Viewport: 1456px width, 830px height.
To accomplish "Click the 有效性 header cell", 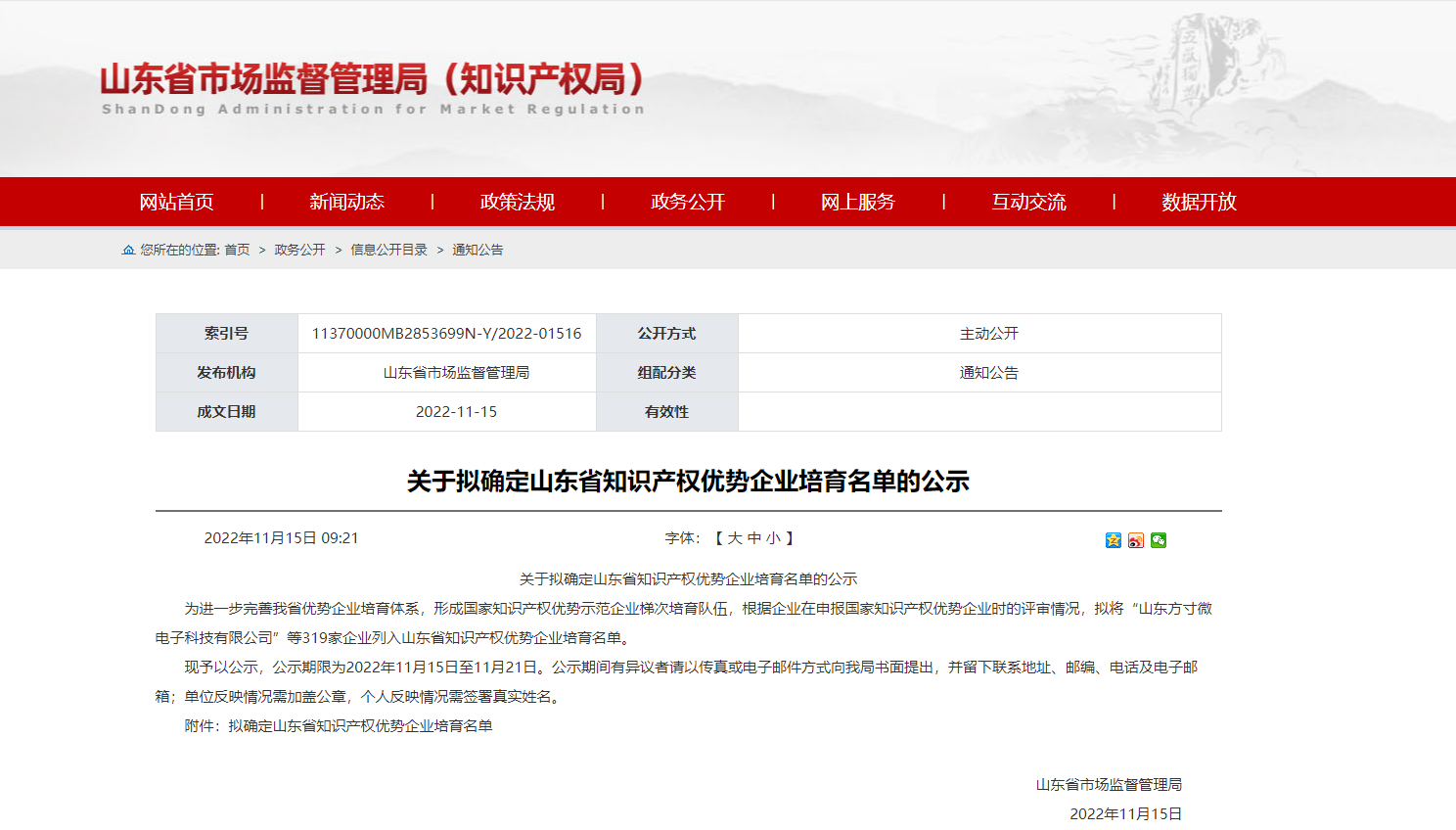I will click(x=667, y=412).
